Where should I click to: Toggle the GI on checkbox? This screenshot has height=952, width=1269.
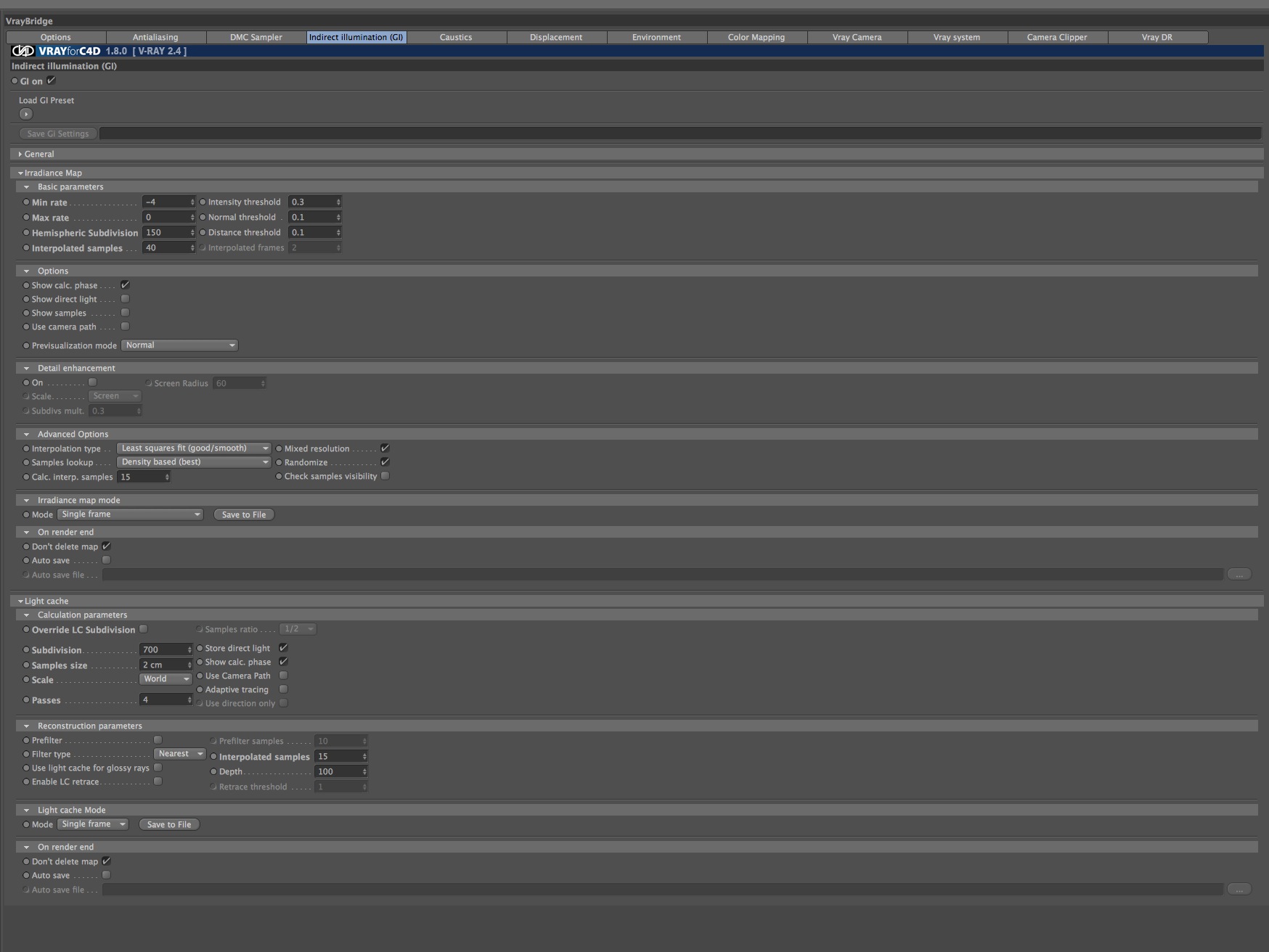[x=51, y=81]
